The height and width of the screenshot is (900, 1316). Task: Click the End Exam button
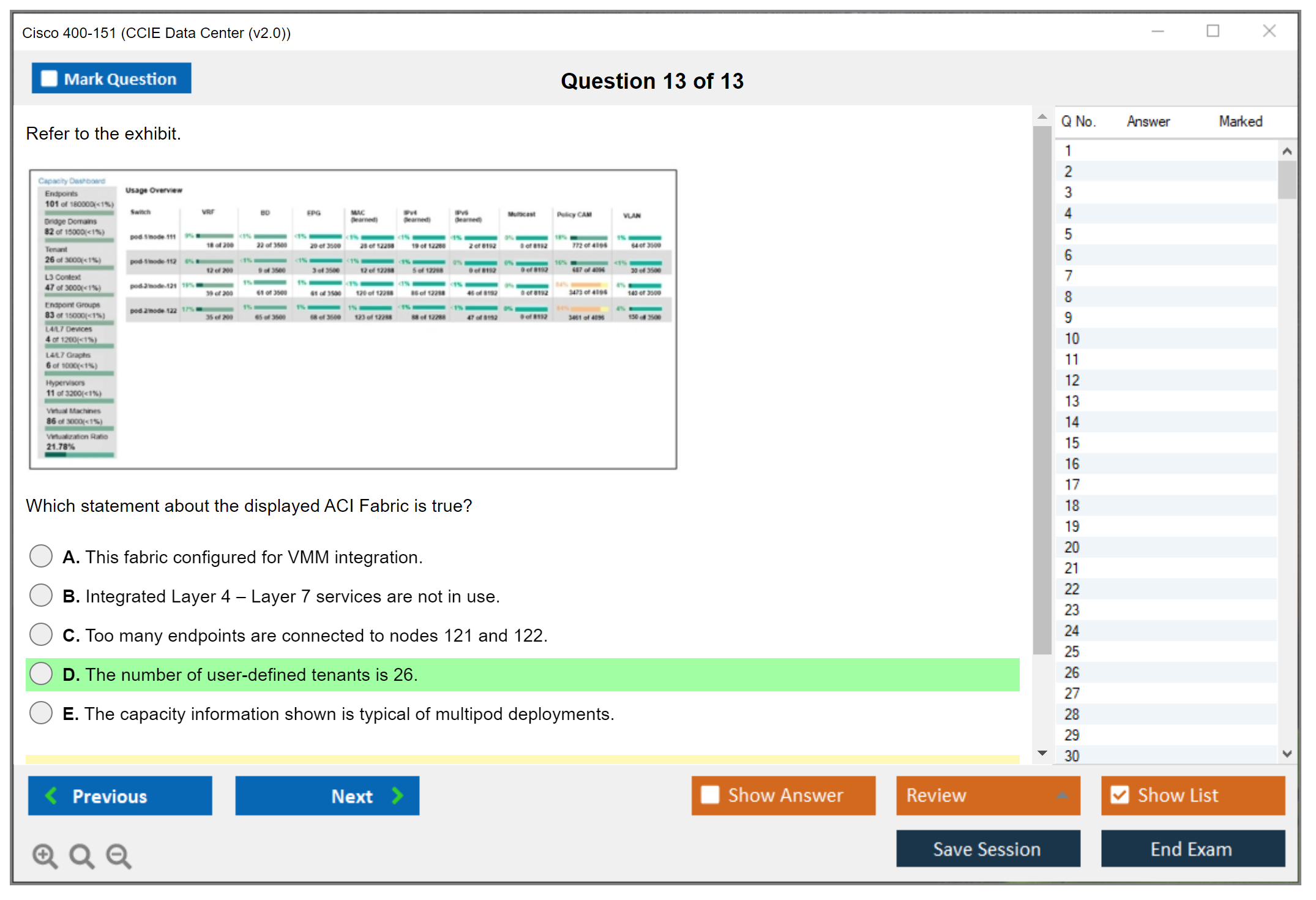1192,849
